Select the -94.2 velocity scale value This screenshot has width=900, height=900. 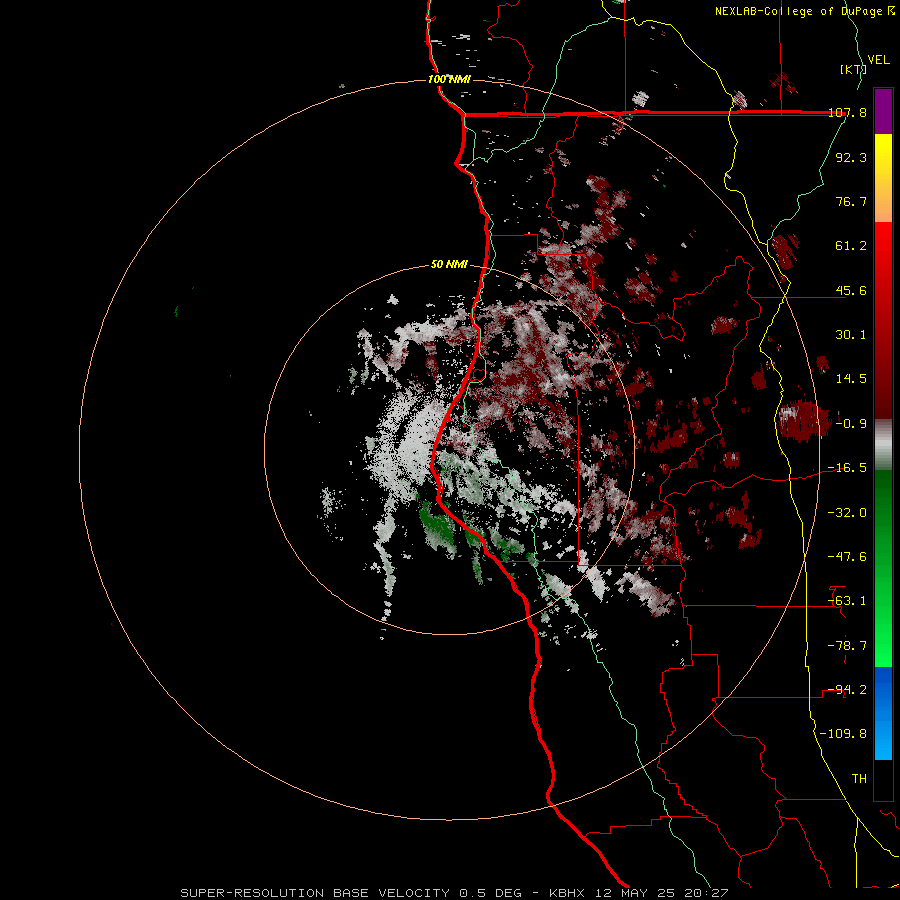[847, 690]
